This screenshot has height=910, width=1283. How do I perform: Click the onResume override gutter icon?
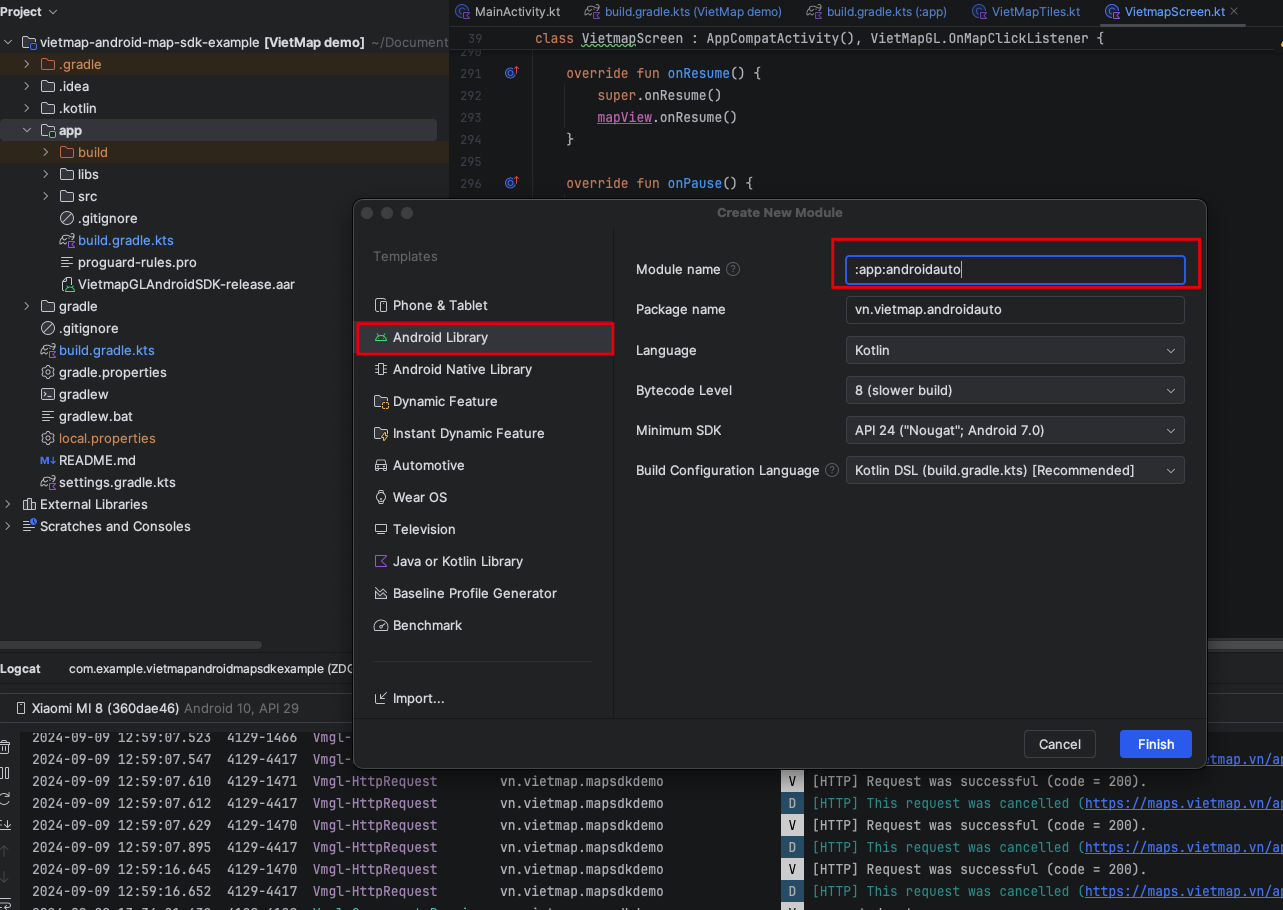[511, 73]
